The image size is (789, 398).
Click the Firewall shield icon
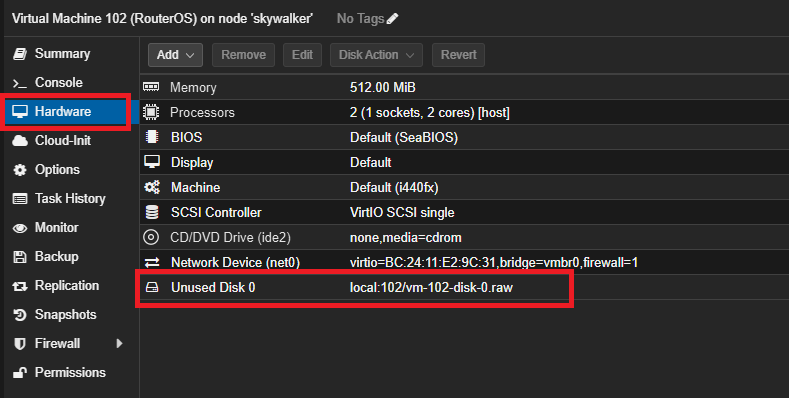(x=20, y=344)
